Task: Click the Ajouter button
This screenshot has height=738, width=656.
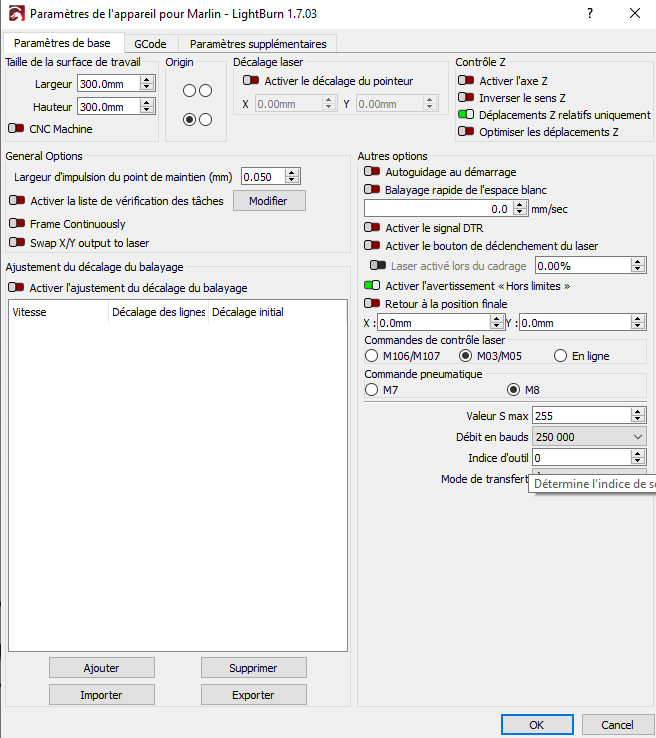Action: tap(102, 668)
